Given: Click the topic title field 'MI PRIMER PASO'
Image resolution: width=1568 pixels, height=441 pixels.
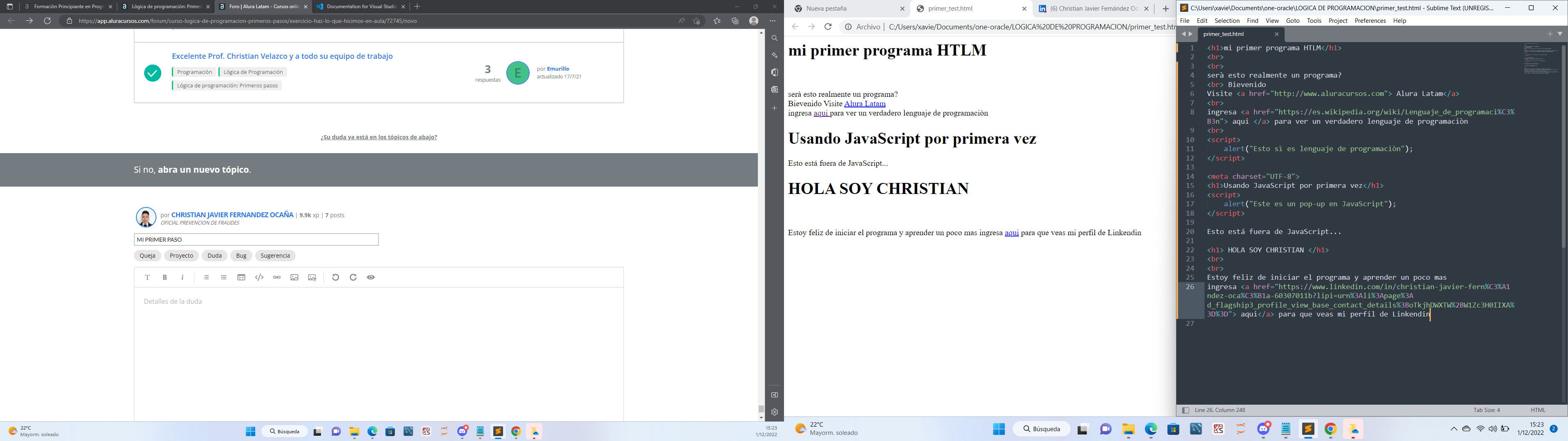Looking at the screenshot, I should pyautogui.click(x=256, y=239).
